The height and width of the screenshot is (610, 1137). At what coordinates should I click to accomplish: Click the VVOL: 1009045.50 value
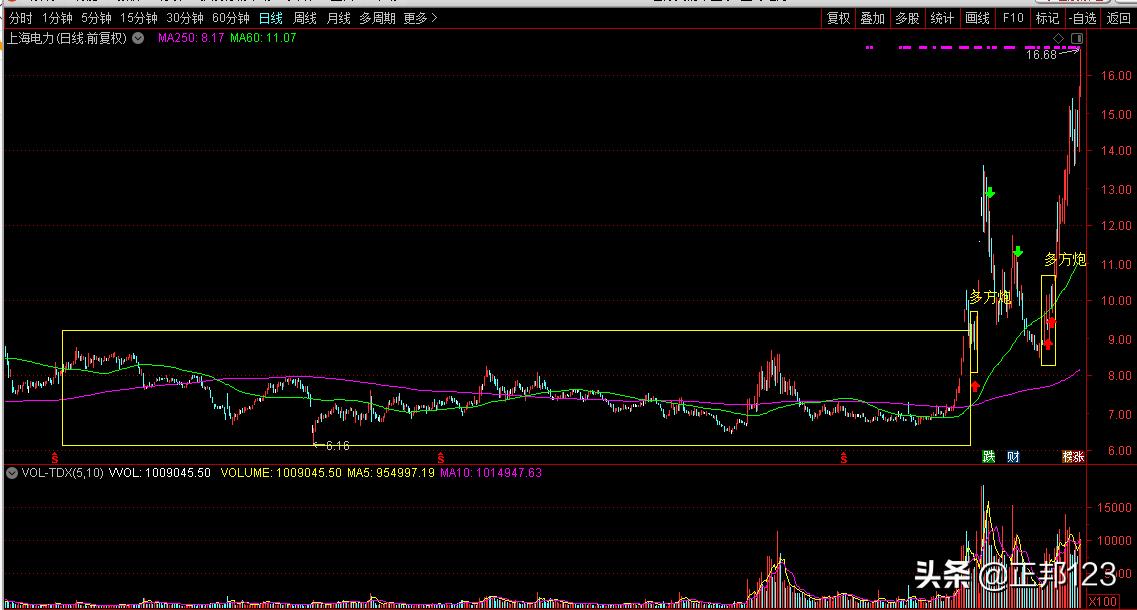tap(160, 473)
